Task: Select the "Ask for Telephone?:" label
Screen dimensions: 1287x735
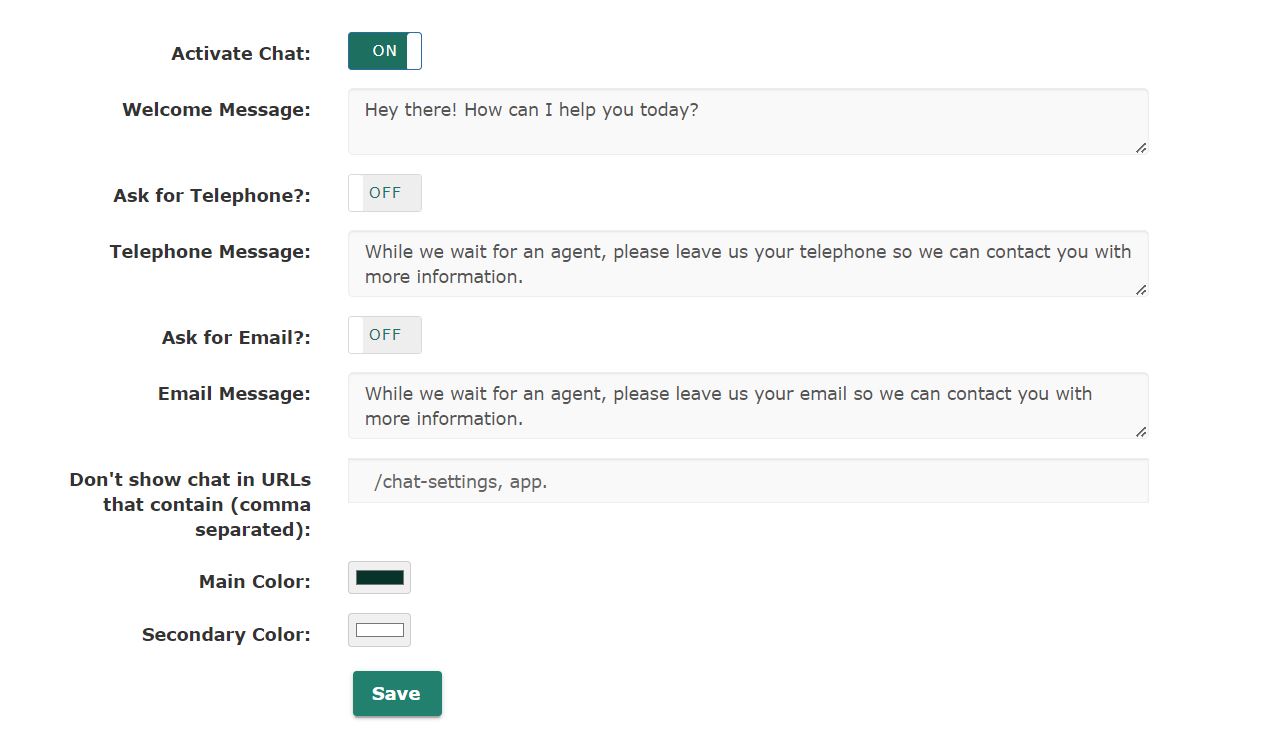Action: pyautogui.click(x=212, y=196)
